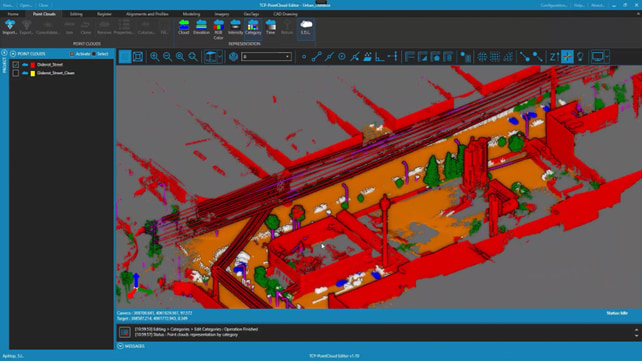The height and width of the screenshot is (361, 642).
Task: Click the solid blue square view icon
Action: click(125, 56)
